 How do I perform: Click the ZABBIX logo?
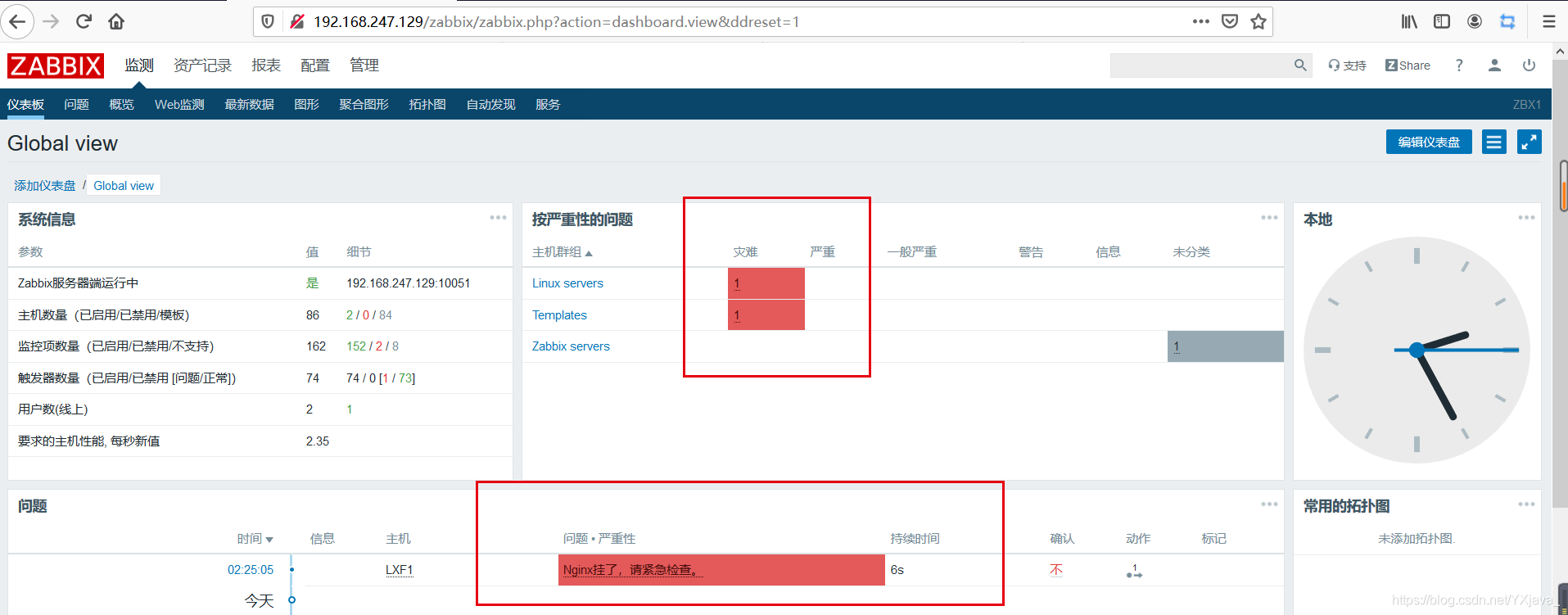(56, 66)
